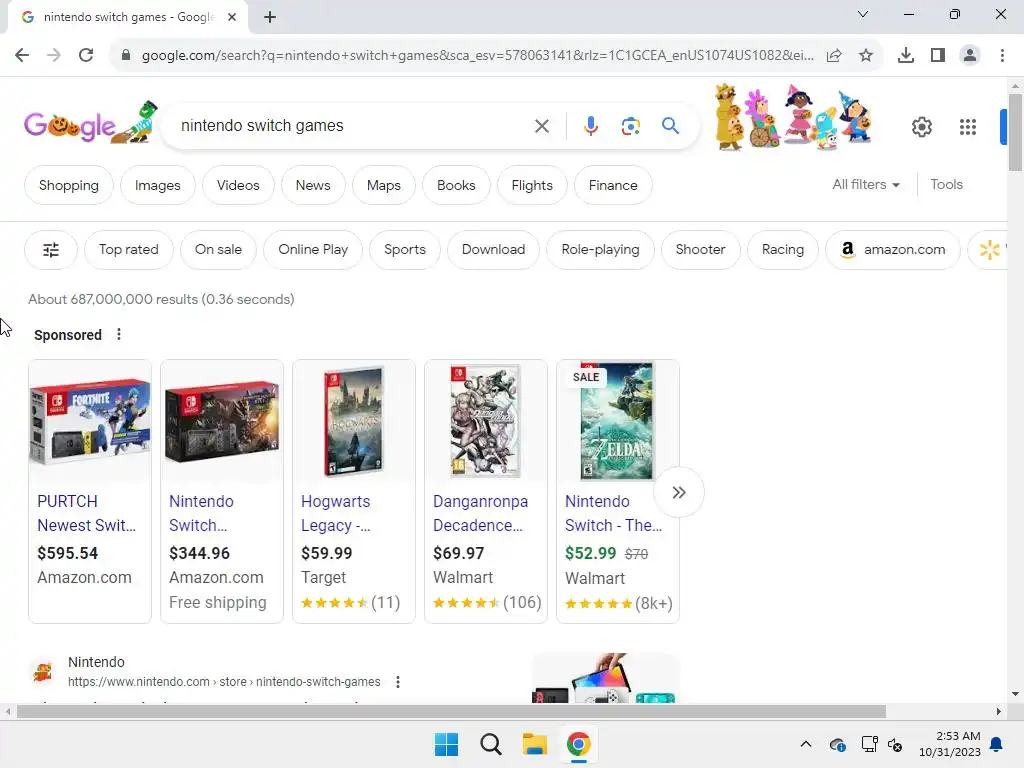Viewport: 1024px width, 768px height.
Task: Switch to the Images results tab
Action: click(157, 185)
